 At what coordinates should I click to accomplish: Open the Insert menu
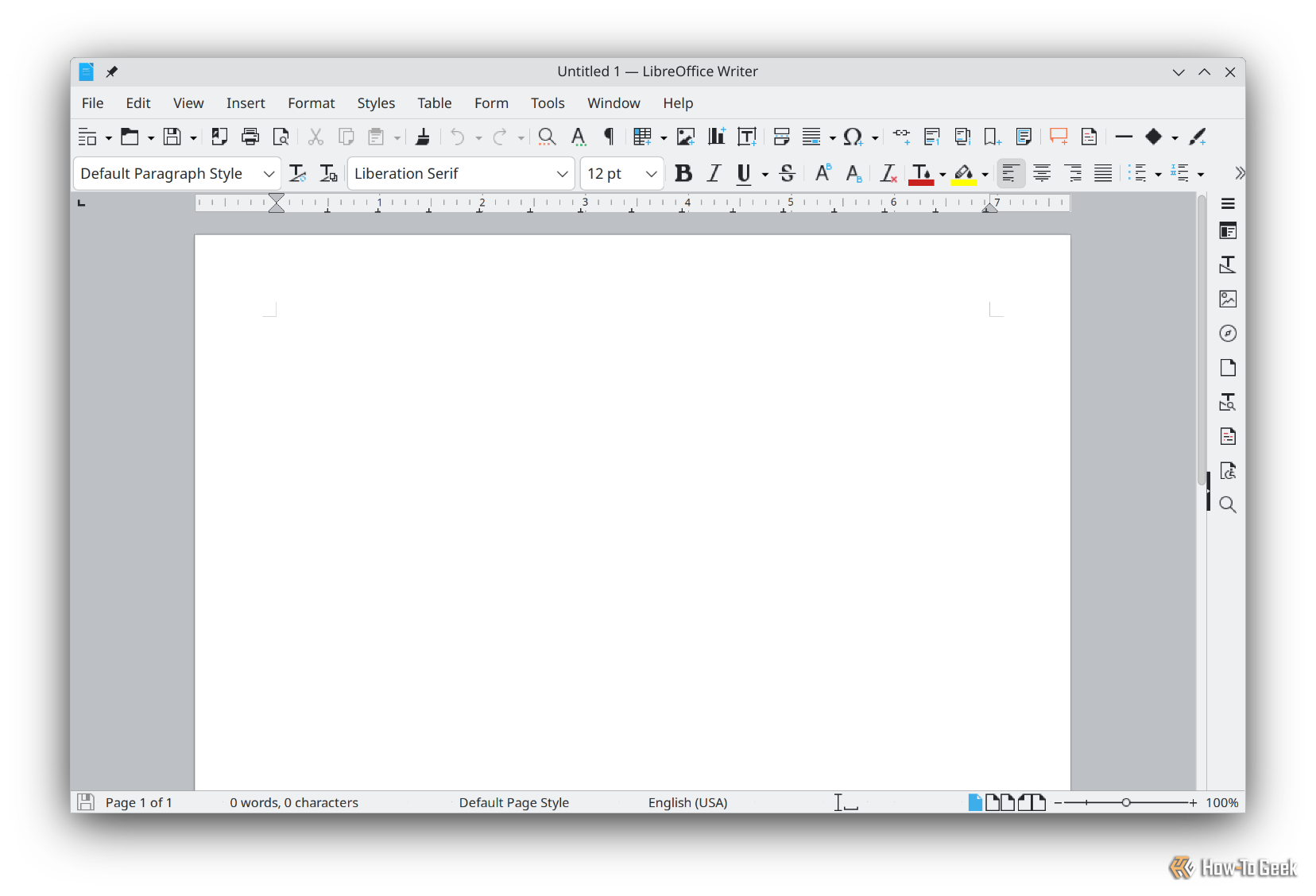246,102
